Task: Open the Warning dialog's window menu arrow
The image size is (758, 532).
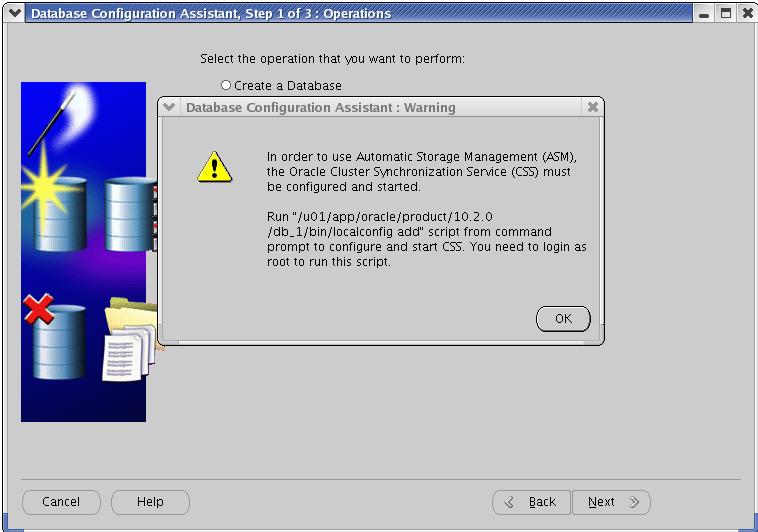Action: pyautogui.click(x=169, y=107)
